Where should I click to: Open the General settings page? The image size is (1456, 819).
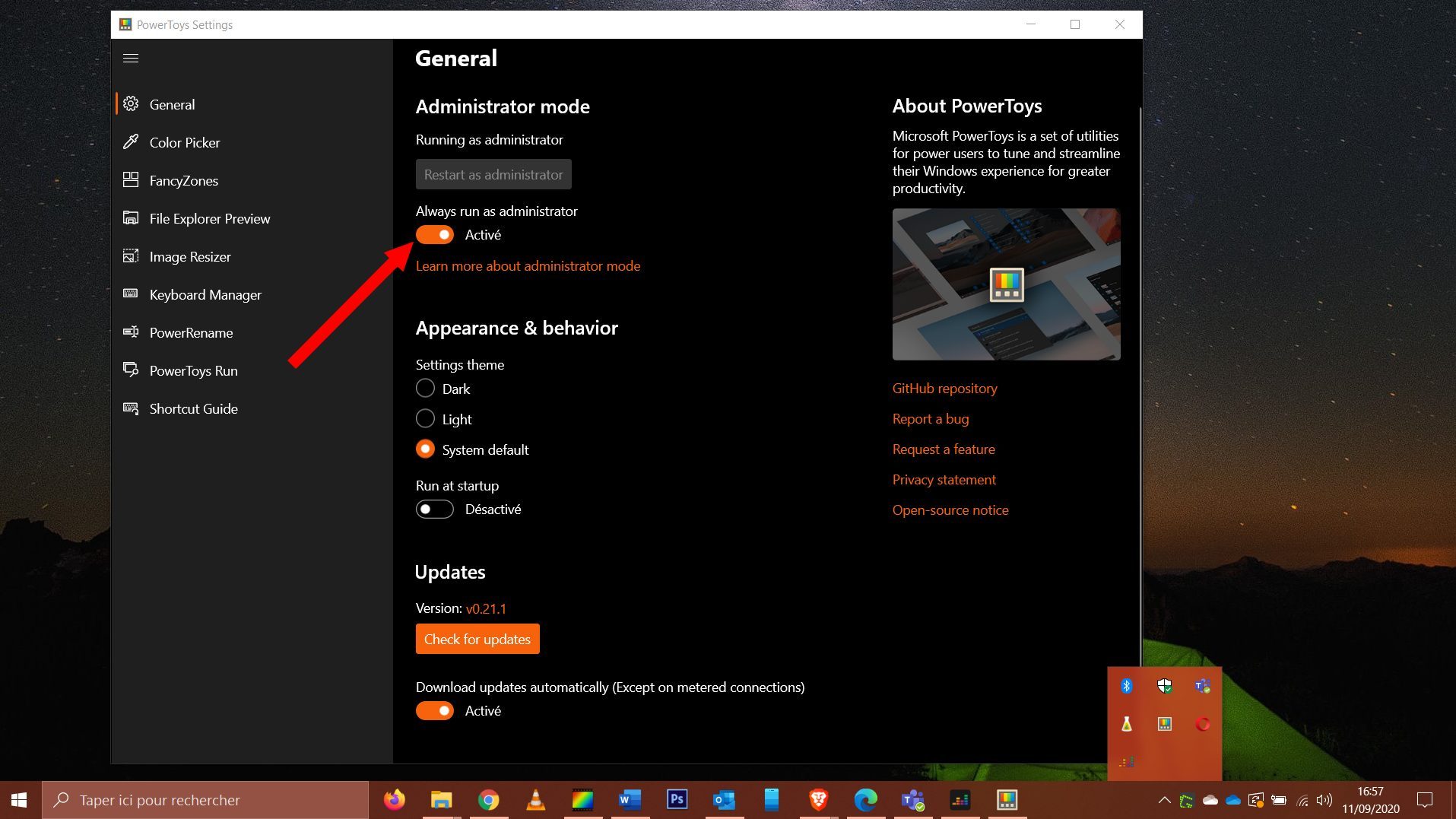(x=252, y=104)
